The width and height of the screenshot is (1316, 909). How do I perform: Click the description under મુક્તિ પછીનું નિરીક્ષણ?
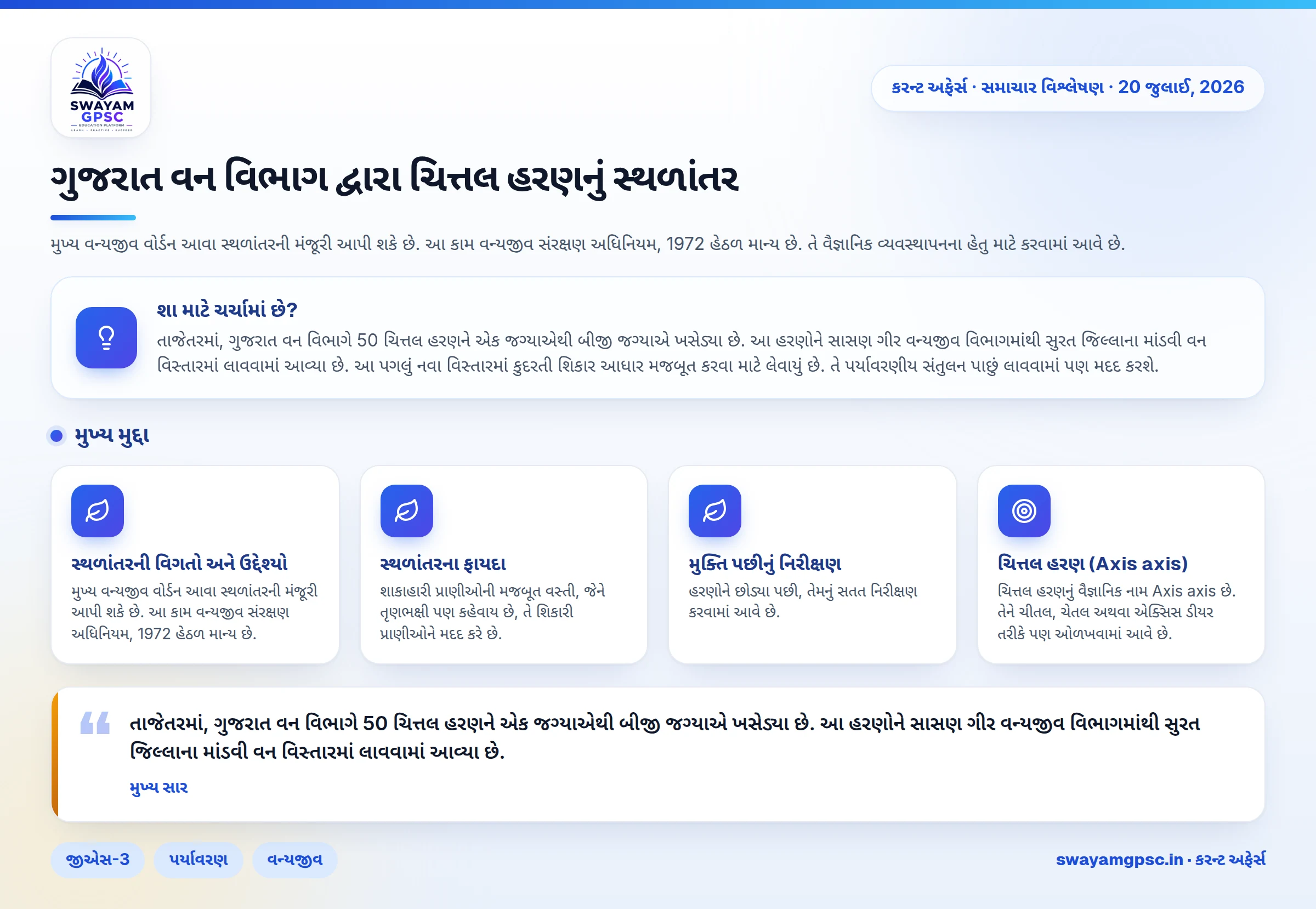pyautogui.click(x=803, y=601)
